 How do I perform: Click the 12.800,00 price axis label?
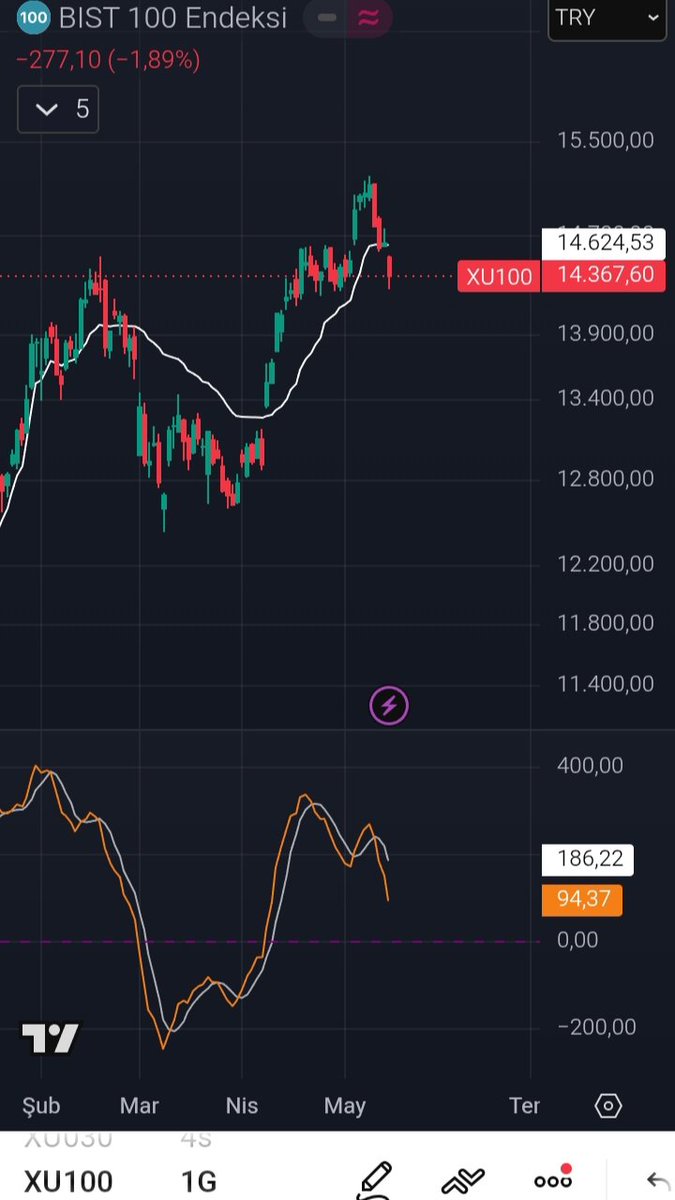(606, 479)
